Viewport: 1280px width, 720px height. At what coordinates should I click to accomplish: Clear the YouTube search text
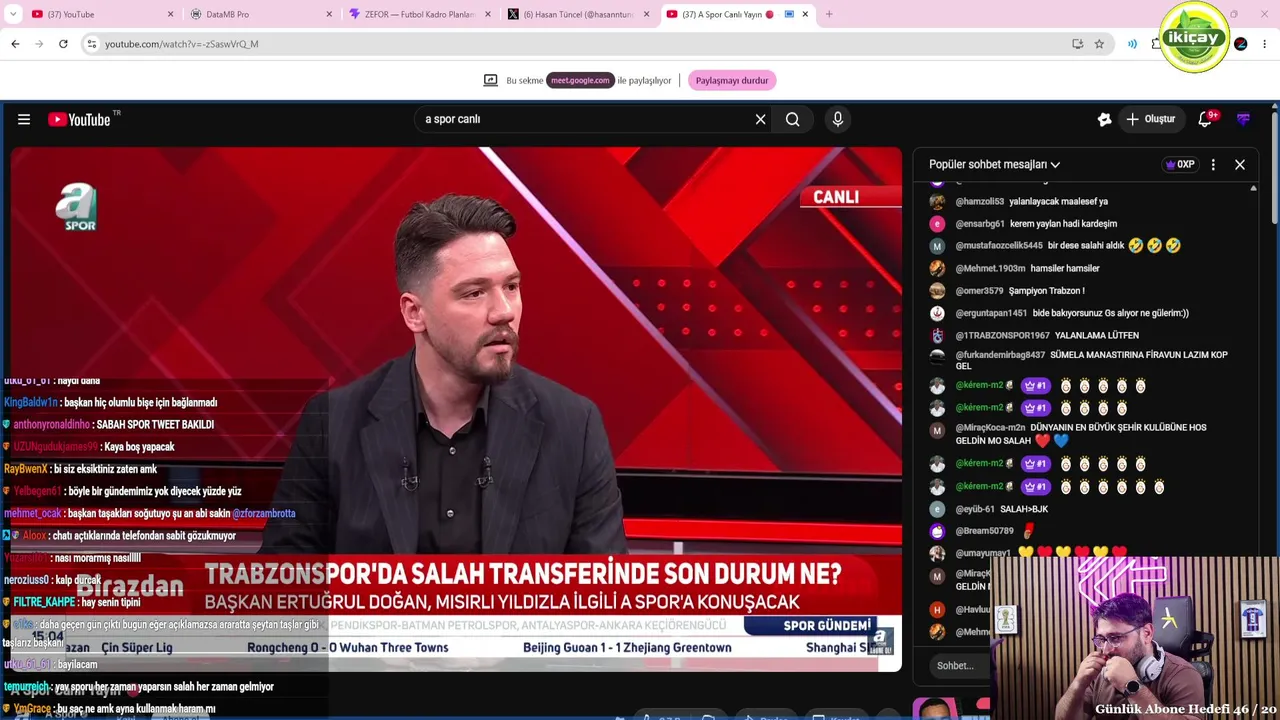coord(760,119)
